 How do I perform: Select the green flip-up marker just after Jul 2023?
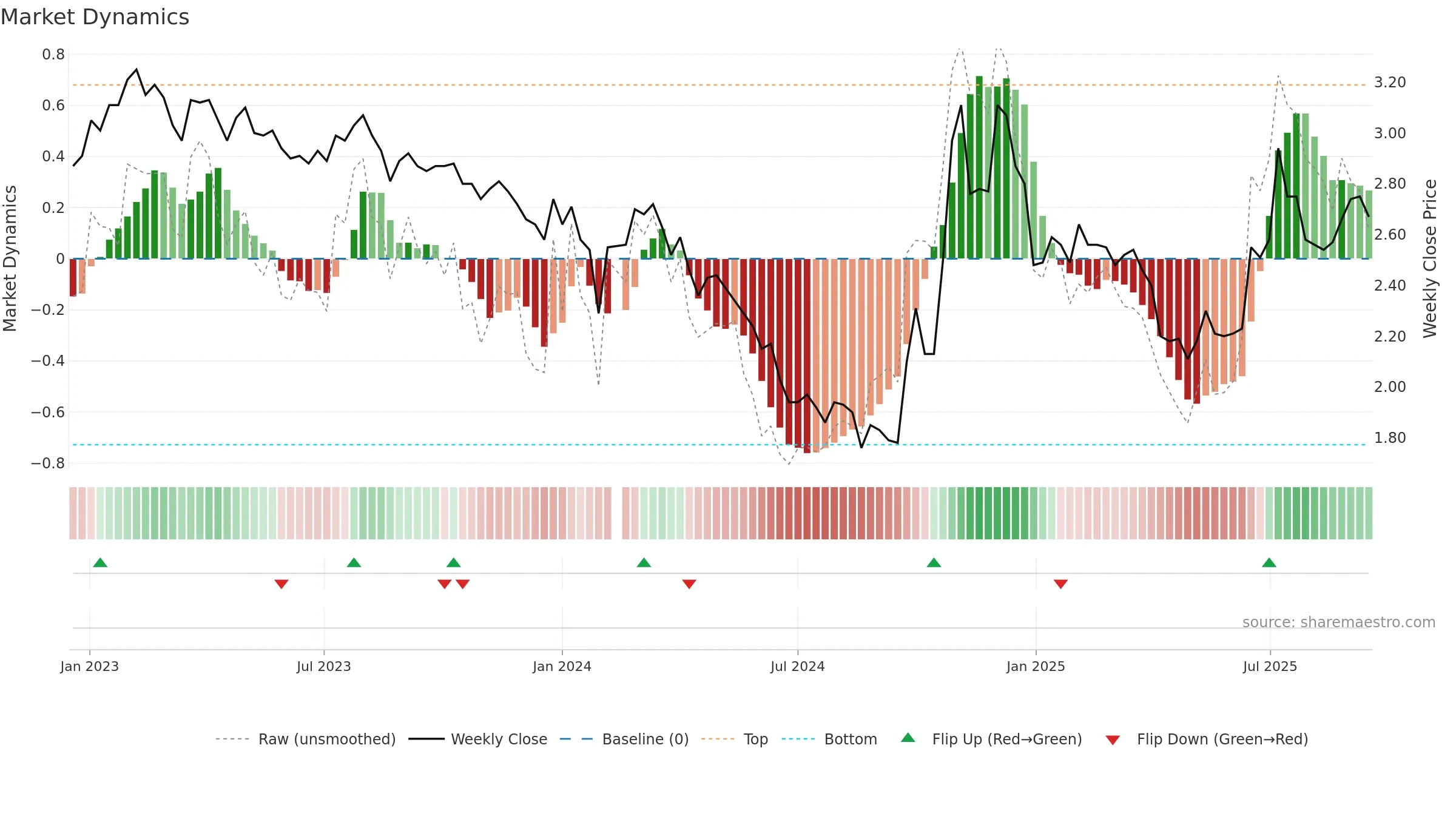pos(354,562)
